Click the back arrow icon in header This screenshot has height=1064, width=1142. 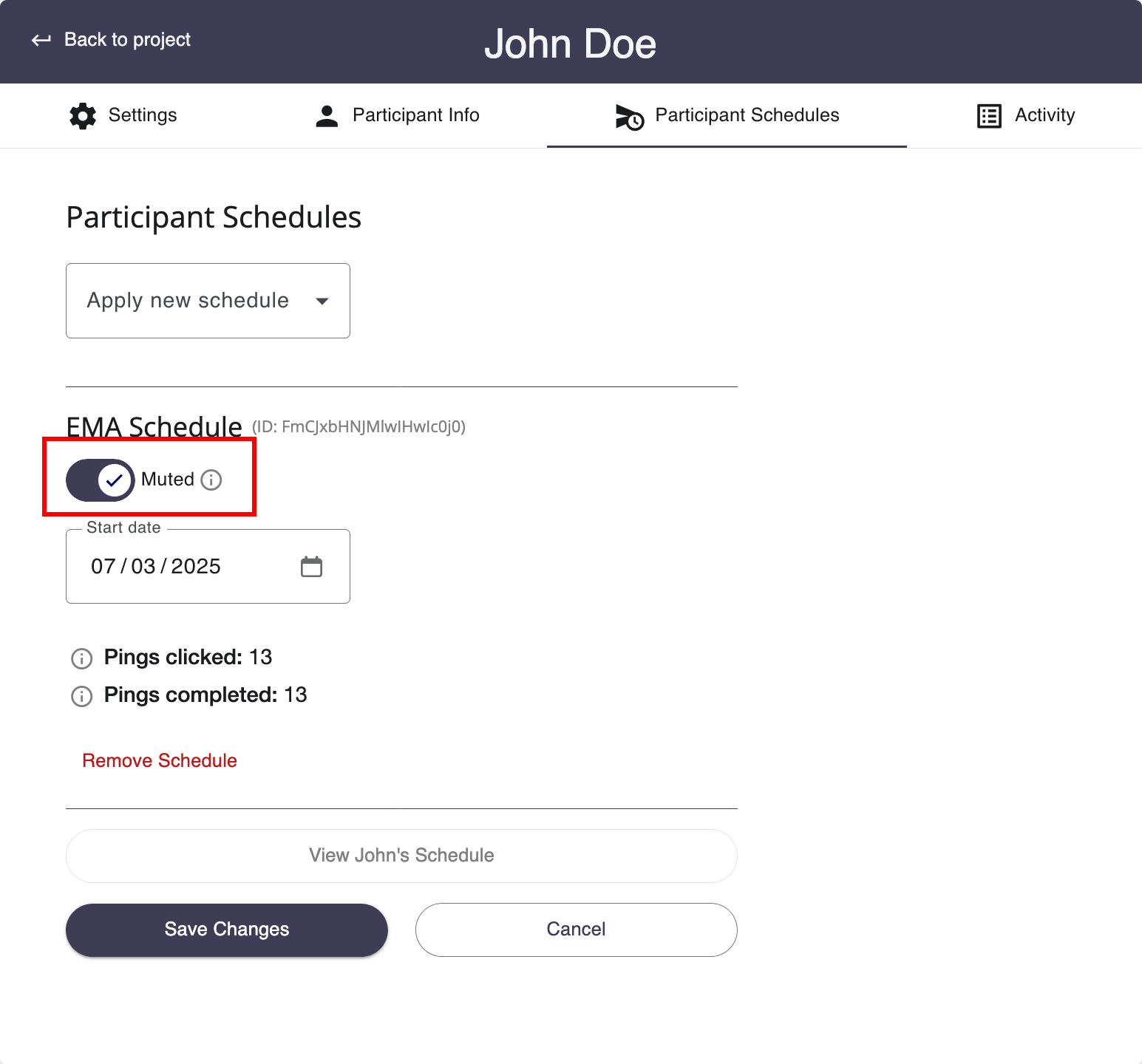(41, 40)
